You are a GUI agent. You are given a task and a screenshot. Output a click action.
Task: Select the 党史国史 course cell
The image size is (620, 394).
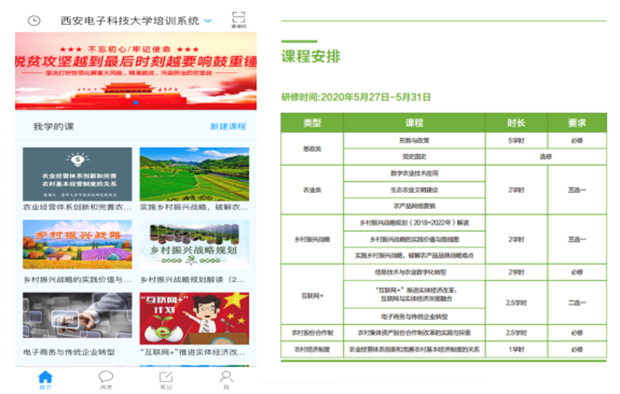click(414, 157)
